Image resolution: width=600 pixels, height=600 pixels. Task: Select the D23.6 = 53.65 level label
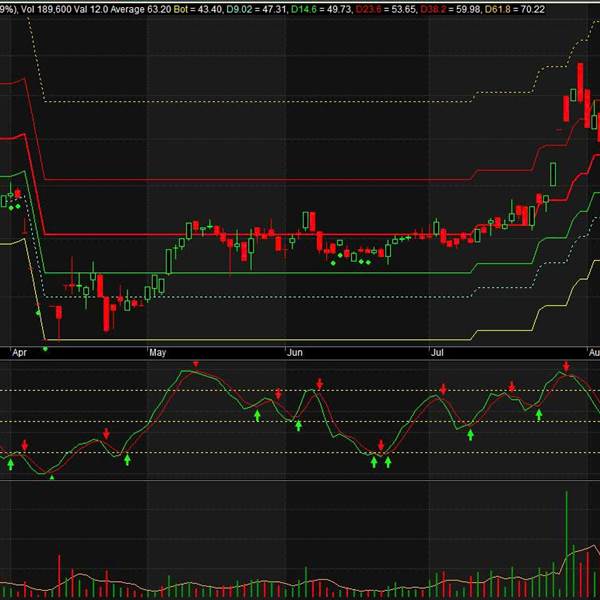386,9
